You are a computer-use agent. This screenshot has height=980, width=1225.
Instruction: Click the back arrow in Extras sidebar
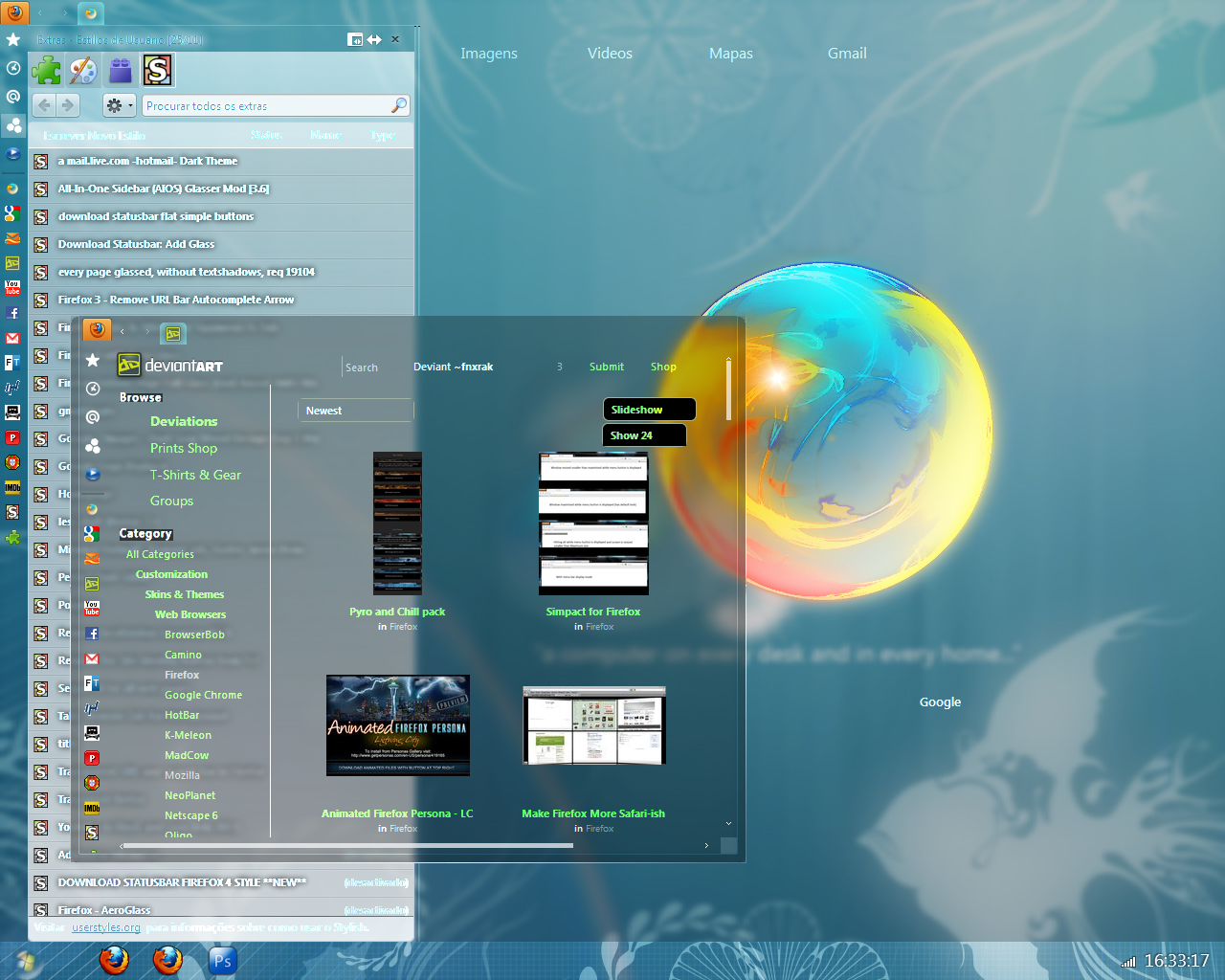click(x=44, y=105)
